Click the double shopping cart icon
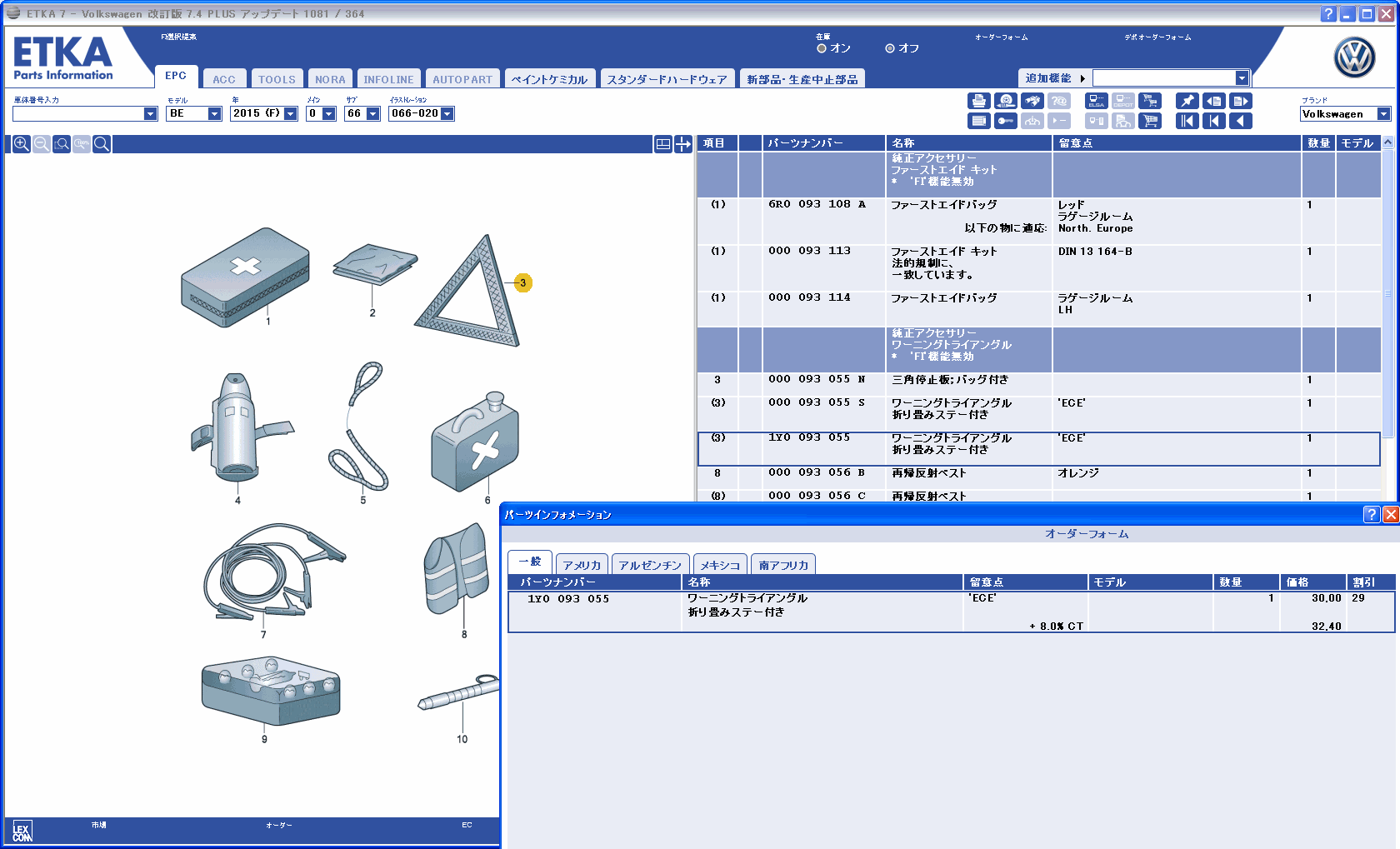The width and height of the screenshot is (1400, 849). coord(1150,101)
